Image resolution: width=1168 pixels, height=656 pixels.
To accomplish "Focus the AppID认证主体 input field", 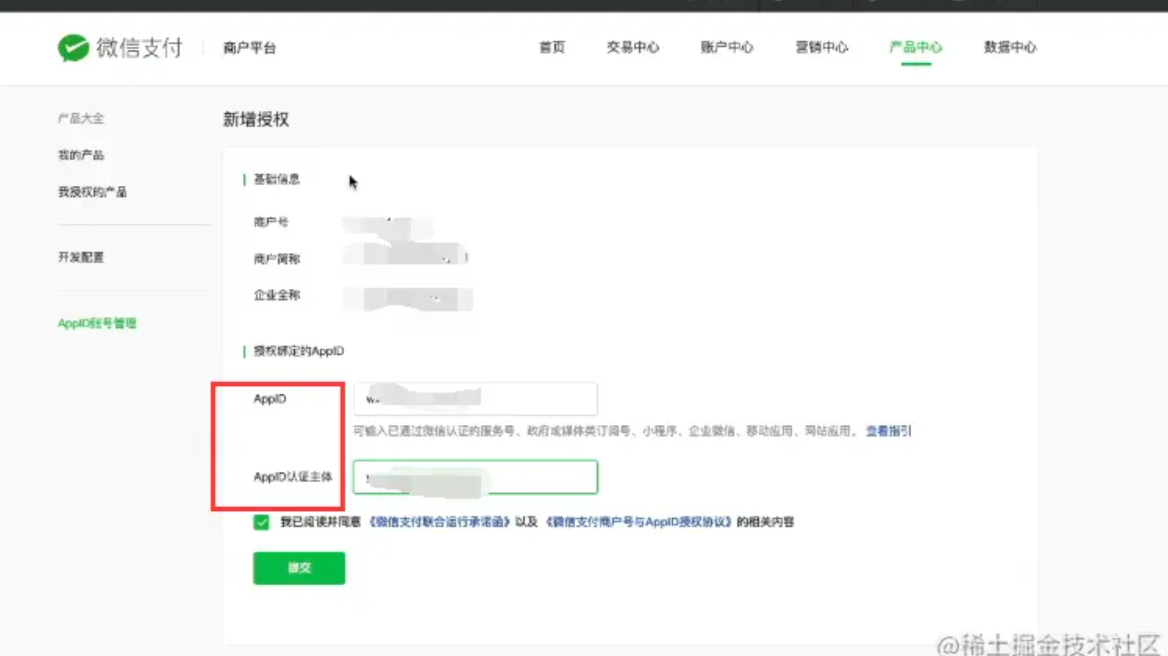I will pyautogui.click(x=475, y=477).
